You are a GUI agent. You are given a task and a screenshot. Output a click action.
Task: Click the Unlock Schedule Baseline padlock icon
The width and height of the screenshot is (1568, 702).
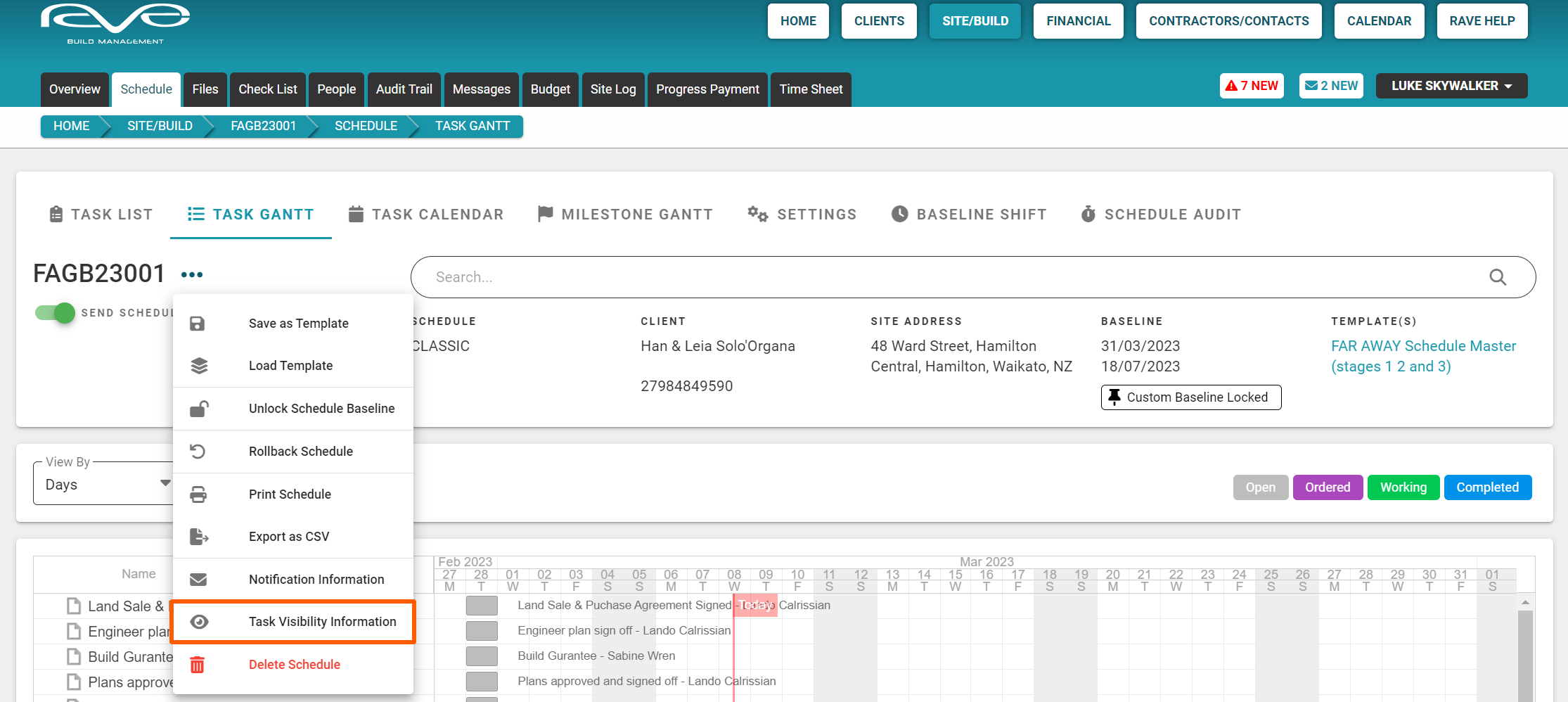[x=199, y=409]
